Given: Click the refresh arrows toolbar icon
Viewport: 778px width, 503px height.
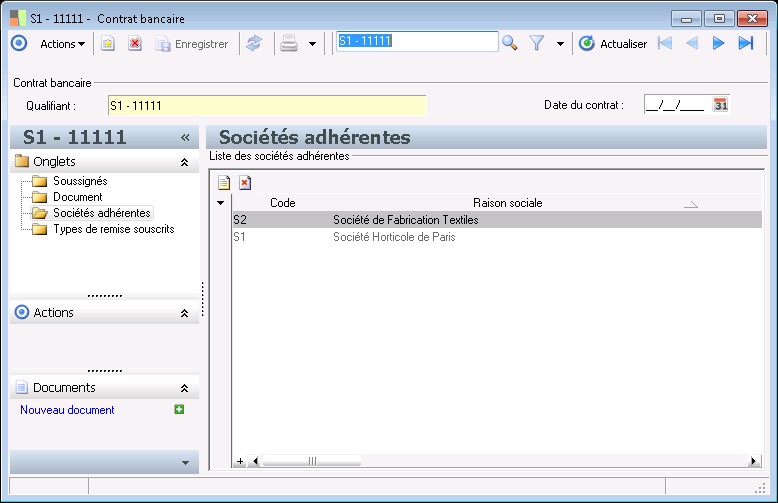Looking at the screenshot, I should click(x=254, y=44).
